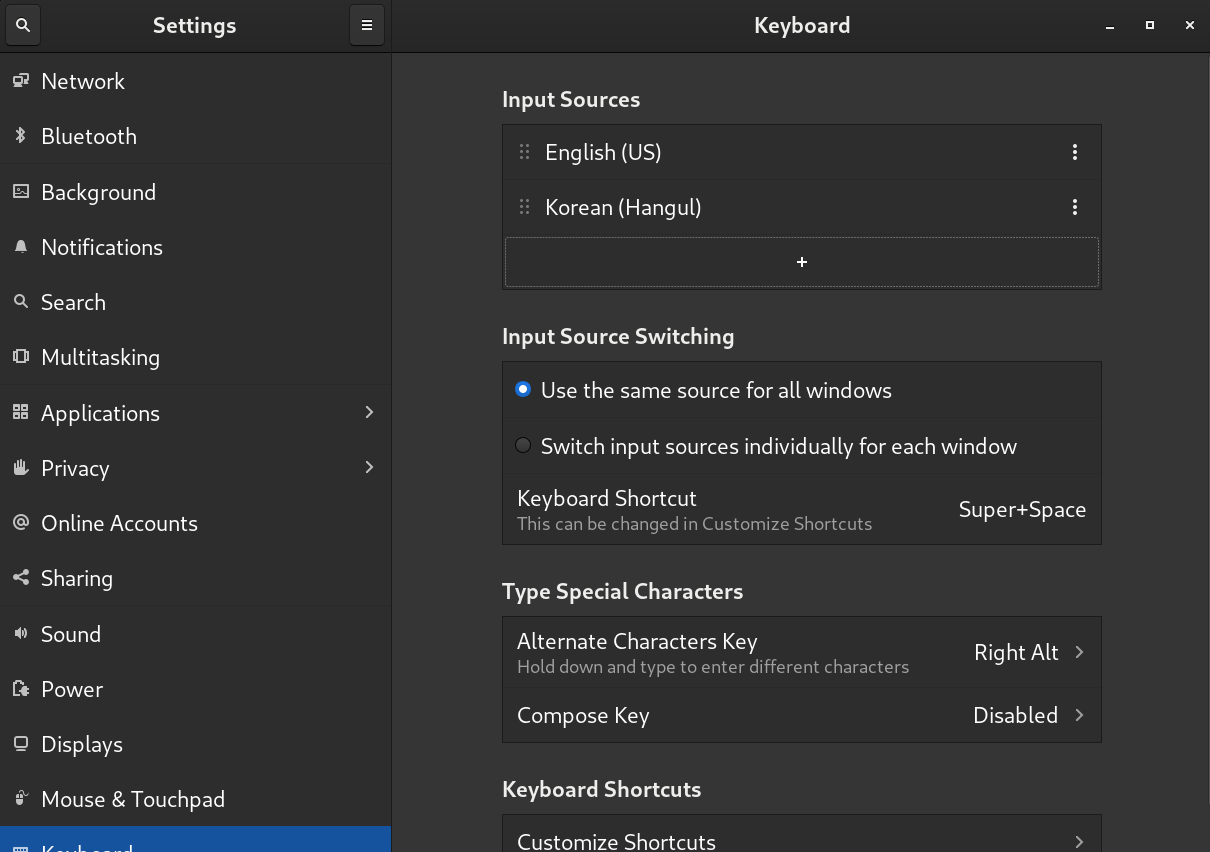Open Mouse & Touchpad settings

tap(133, 799)
